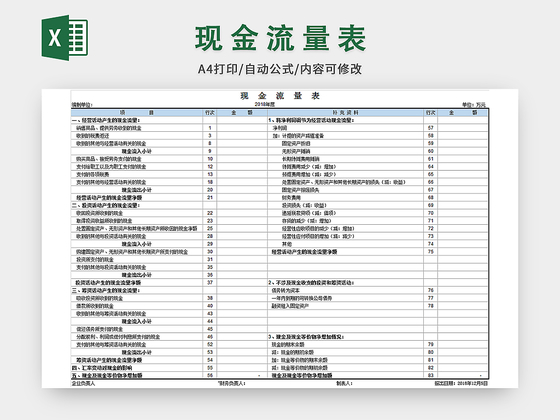Click line number 80 cell
The height and width of the screenshot is (420, 560).
tap(430, 352)
